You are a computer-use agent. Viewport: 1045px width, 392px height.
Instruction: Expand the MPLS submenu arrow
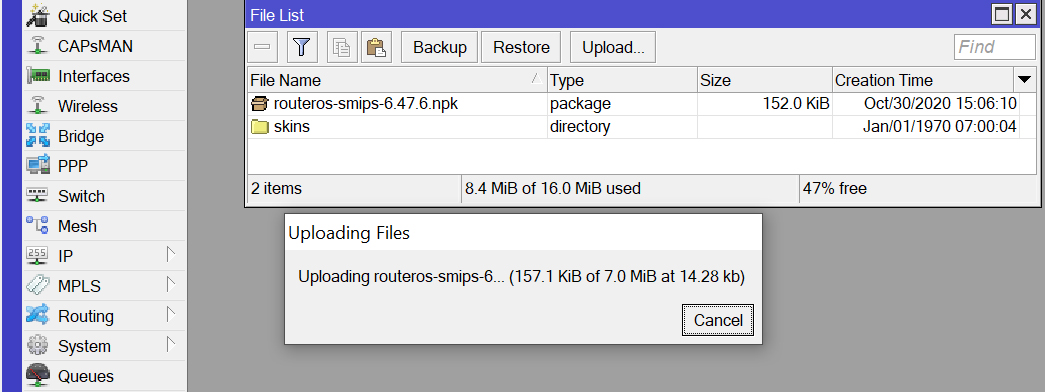171,285
